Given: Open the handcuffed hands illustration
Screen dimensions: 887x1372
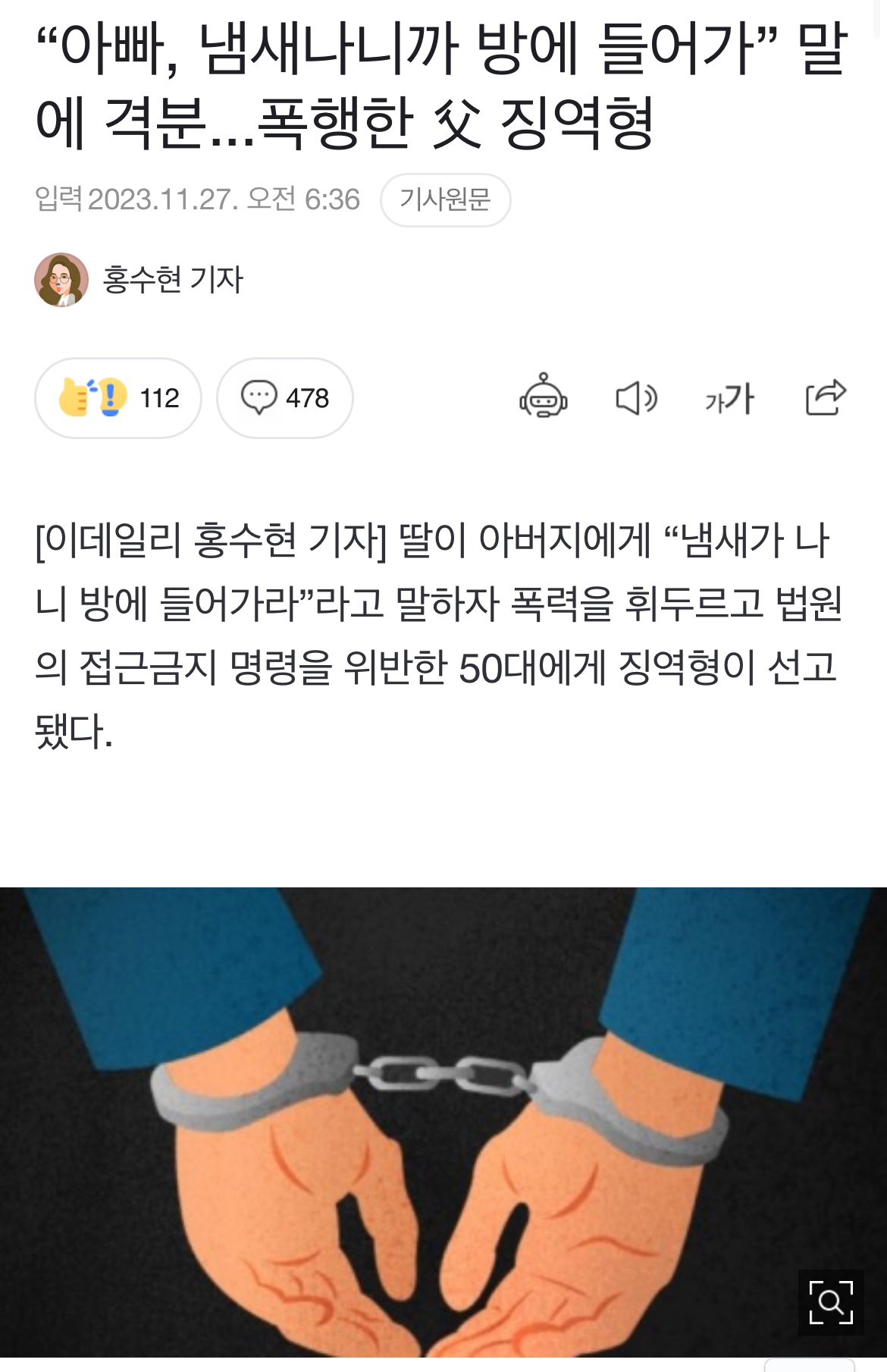Looking at the screenshot, I should 443,1122.
